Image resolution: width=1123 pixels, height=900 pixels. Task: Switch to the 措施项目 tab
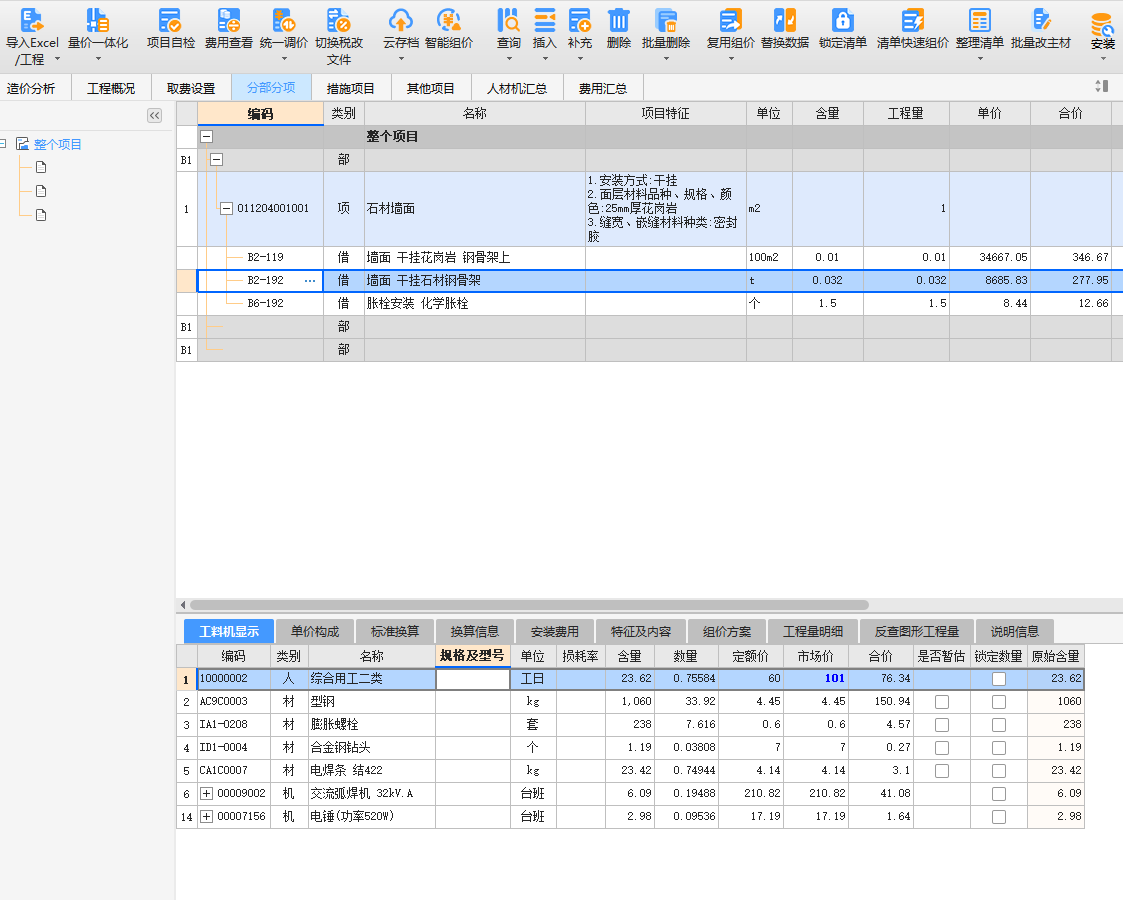click(351, 88)
